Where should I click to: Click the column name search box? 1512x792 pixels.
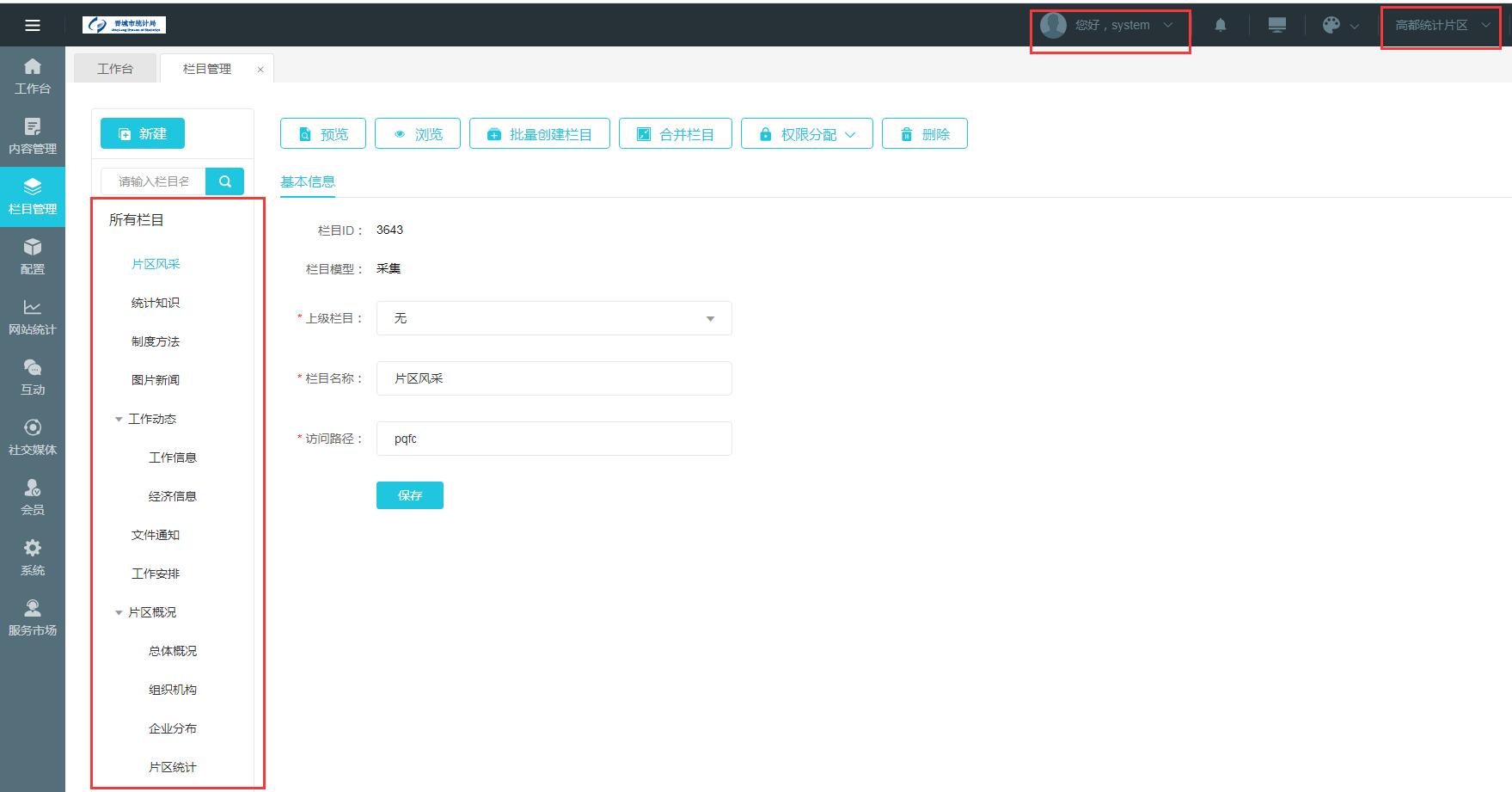pos(154,181)
